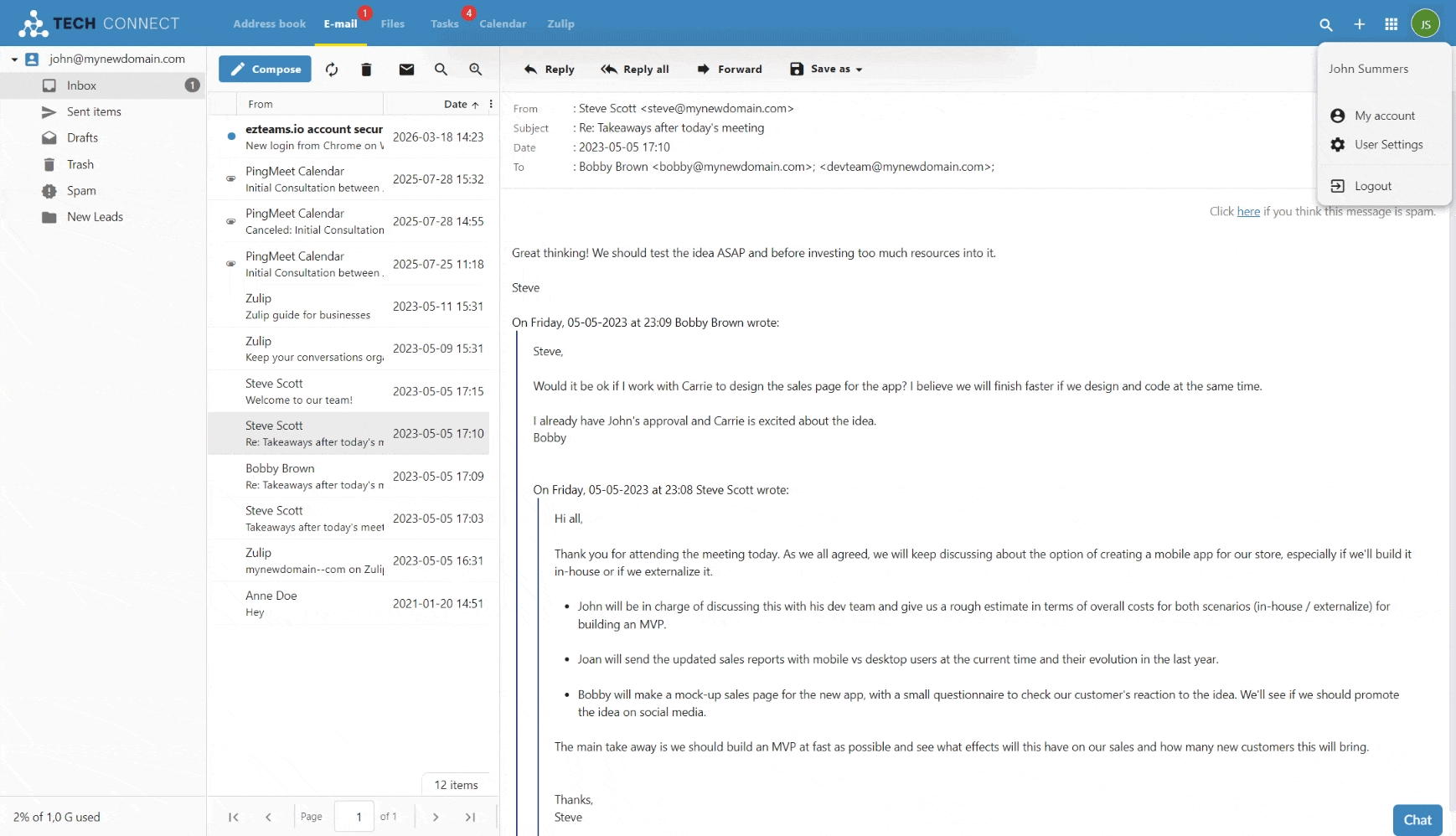Image resolution: width=1456 pixels, height=836 pixels.
Task: Collapse the john@mynewdomain.com account tree
Action: click(13, 59)
